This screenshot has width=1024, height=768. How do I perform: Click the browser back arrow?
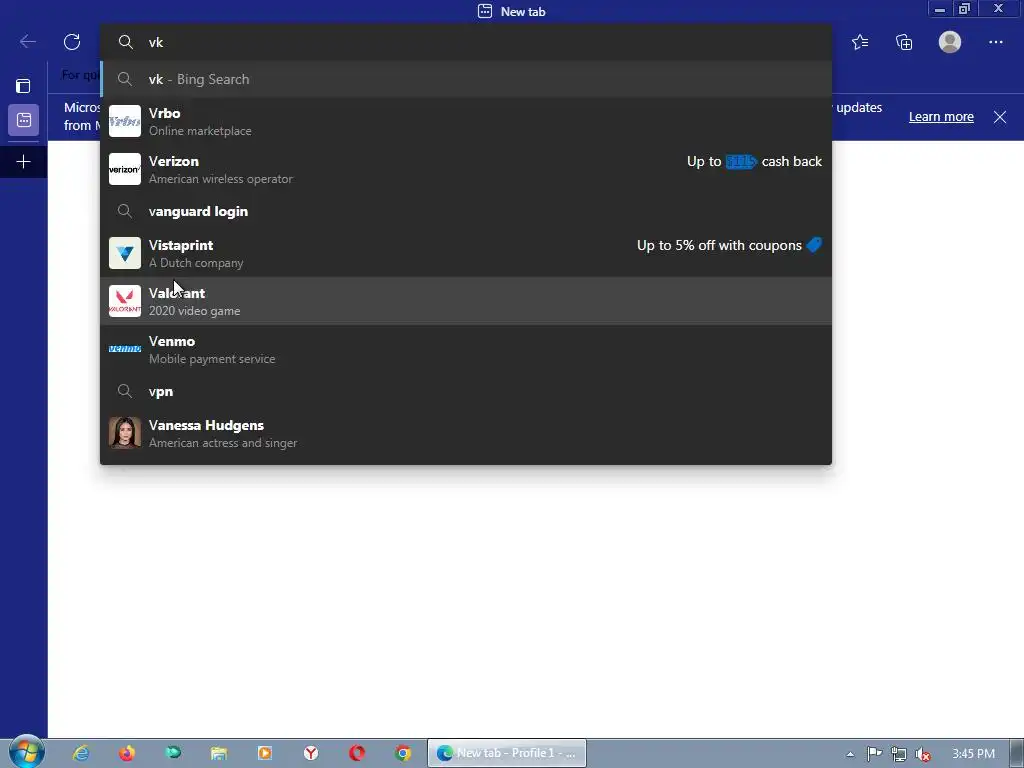(27, 42)
